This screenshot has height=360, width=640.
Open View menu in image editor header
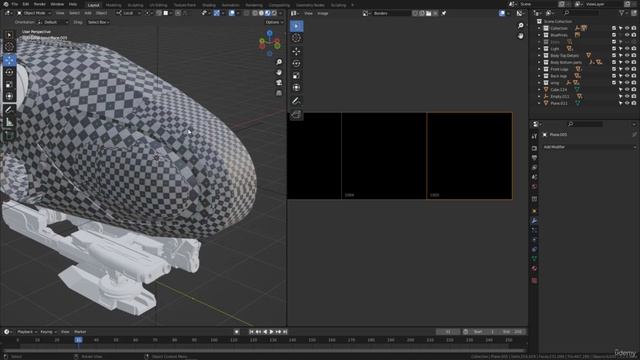tap(308, 13)
